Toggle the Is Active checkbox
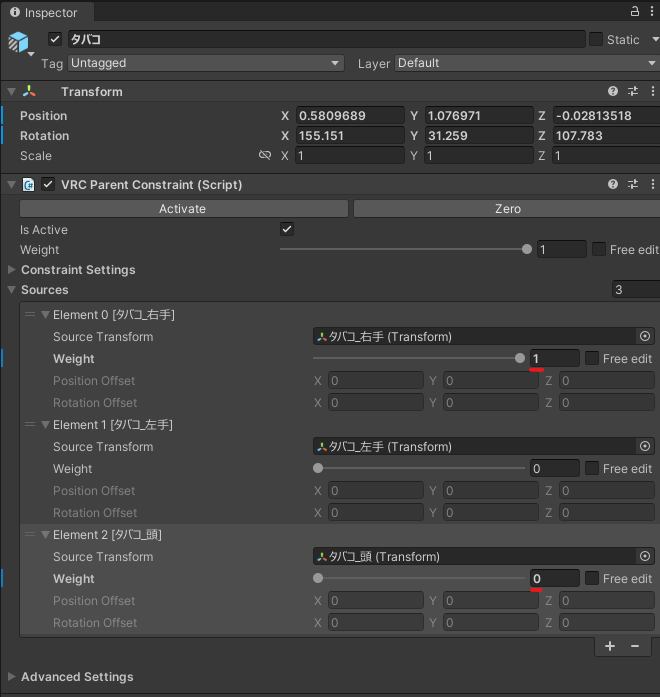Viewport: 660px width, 697px height. (x=287, y=229)
